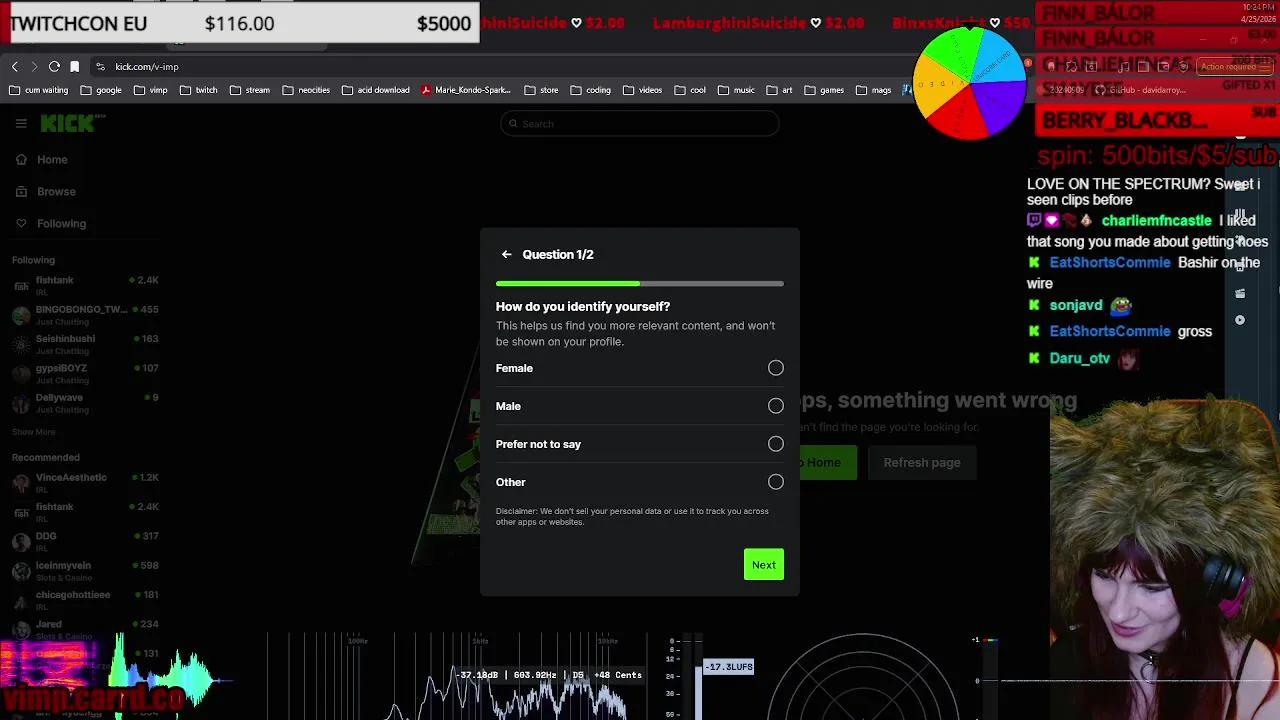The width and height of the screenshot is (1280, 720).
Task: Open iceinmyvein recommended channel
Action: 85,571
